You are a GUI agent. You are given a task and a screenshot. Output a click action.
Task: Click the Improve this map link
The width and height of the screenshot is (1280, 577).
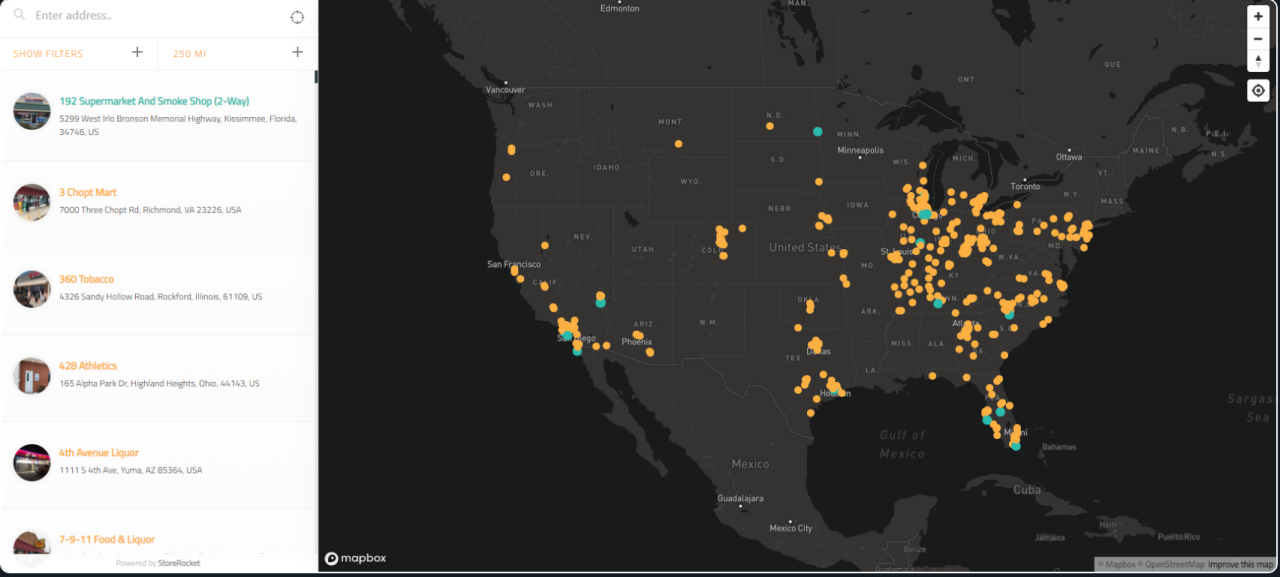(1240, 565)
